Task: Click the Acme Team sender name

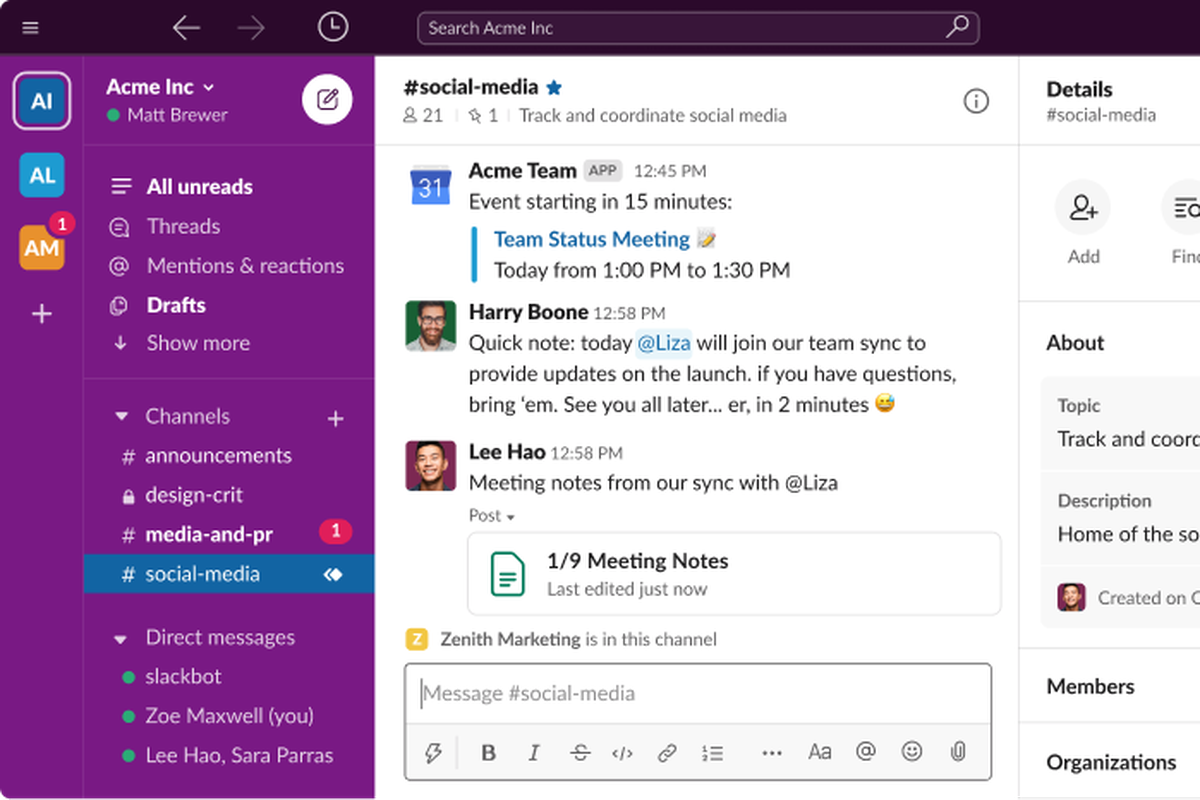Action: [523, 170]
